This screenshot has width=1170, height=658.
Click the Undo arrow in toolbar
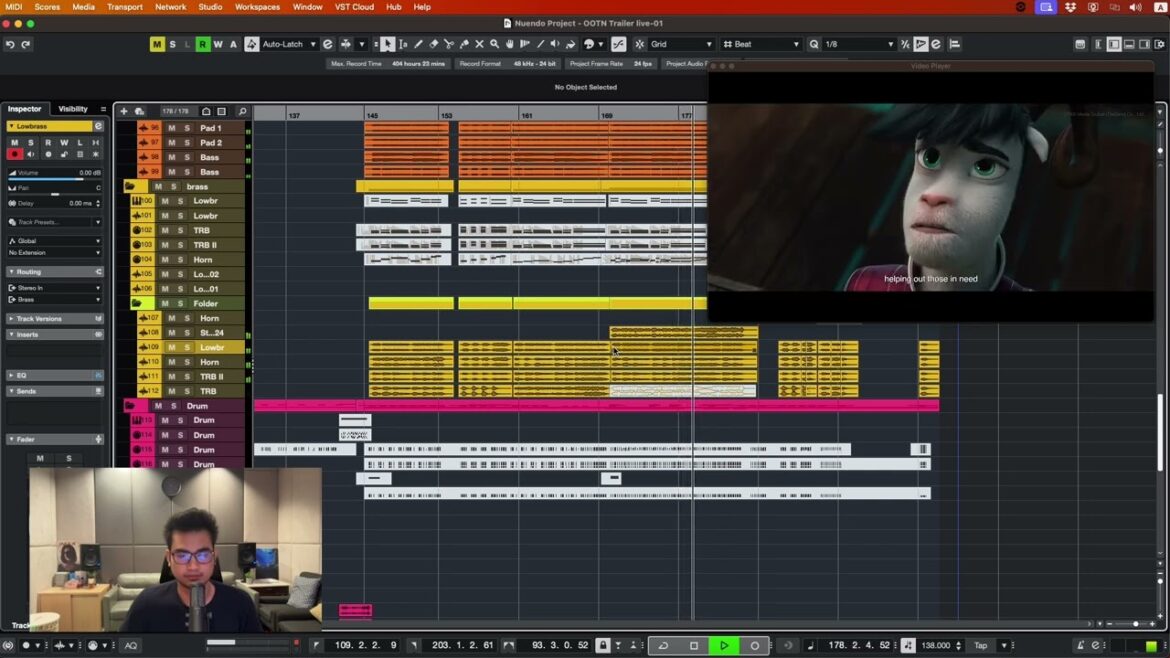point(10,44)
